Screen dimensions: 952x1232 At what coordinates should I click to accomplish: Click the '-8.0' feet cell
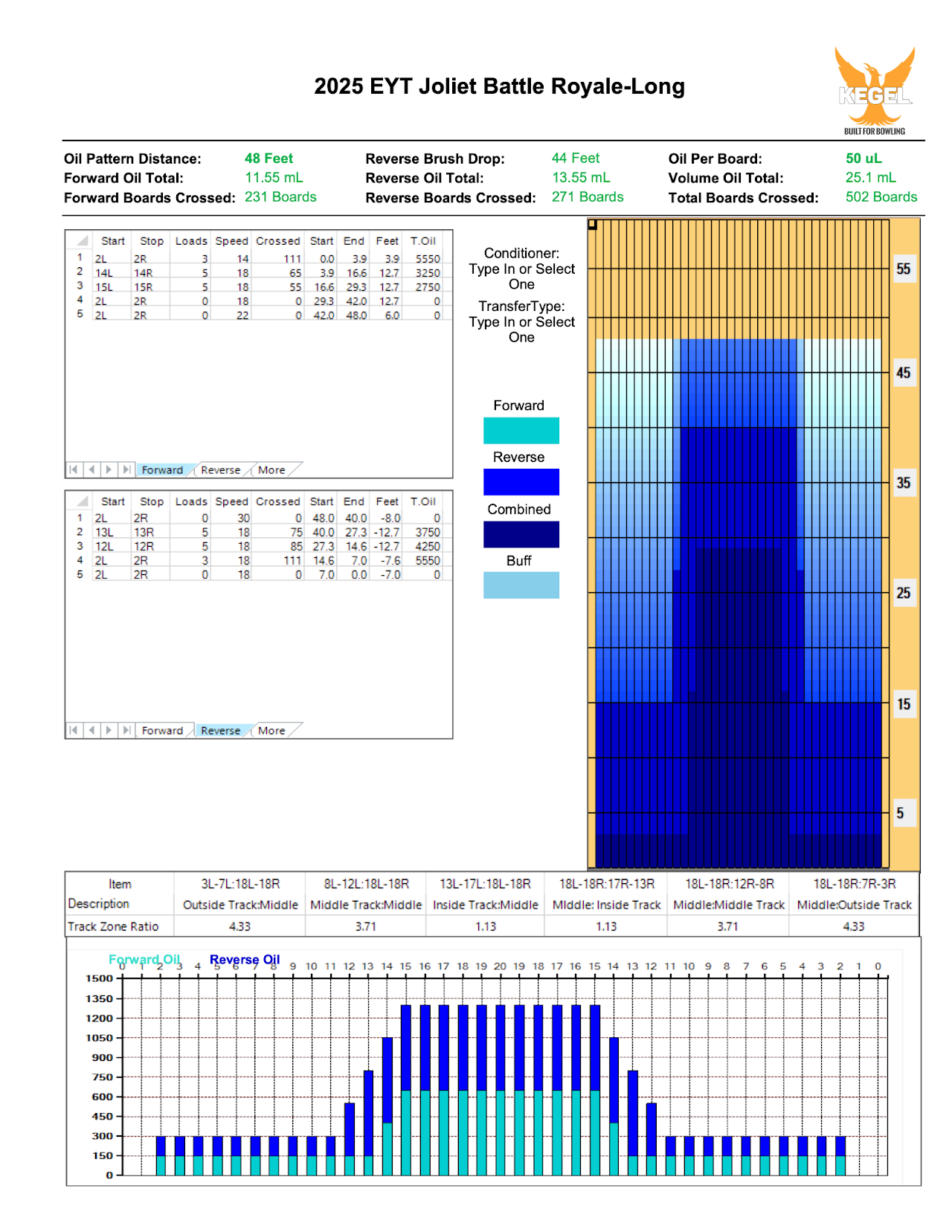click(x=387, y=519)
